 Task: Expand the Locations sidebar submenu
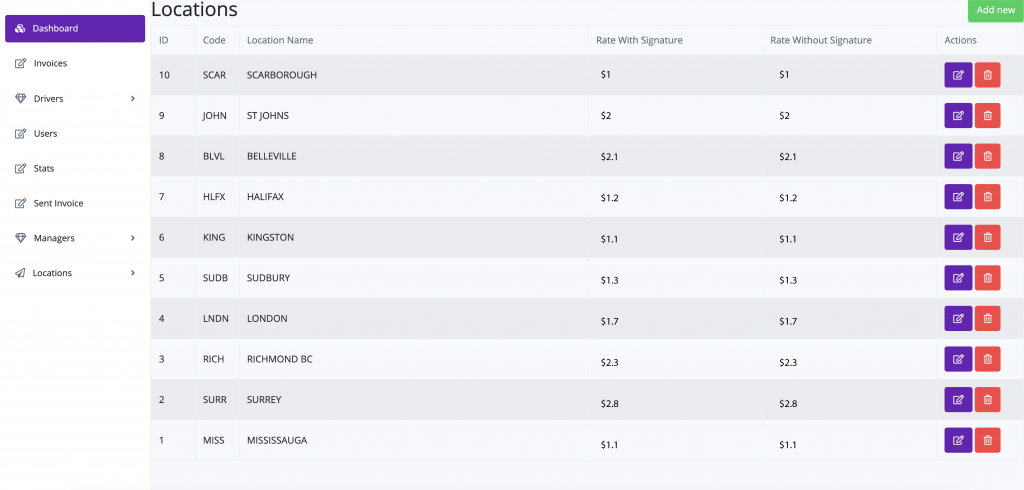(75, 273)
